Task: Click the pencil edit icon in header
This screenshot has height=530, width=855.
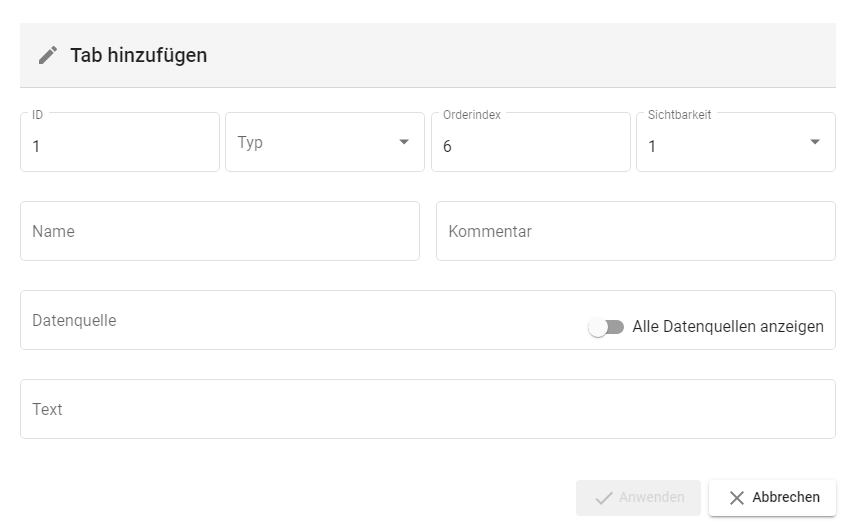Action: 48,55
